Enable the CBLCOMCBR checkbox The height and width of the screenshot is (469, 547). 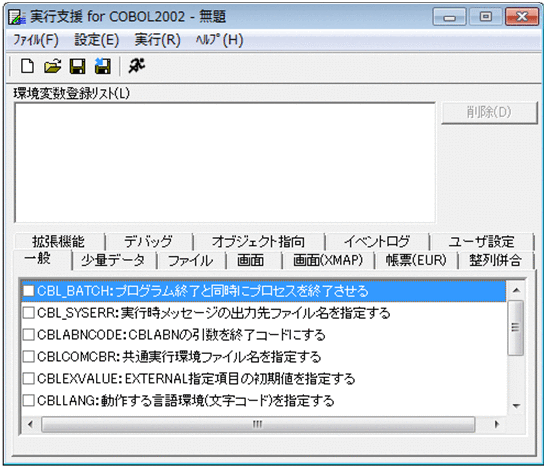click(29, 357)
